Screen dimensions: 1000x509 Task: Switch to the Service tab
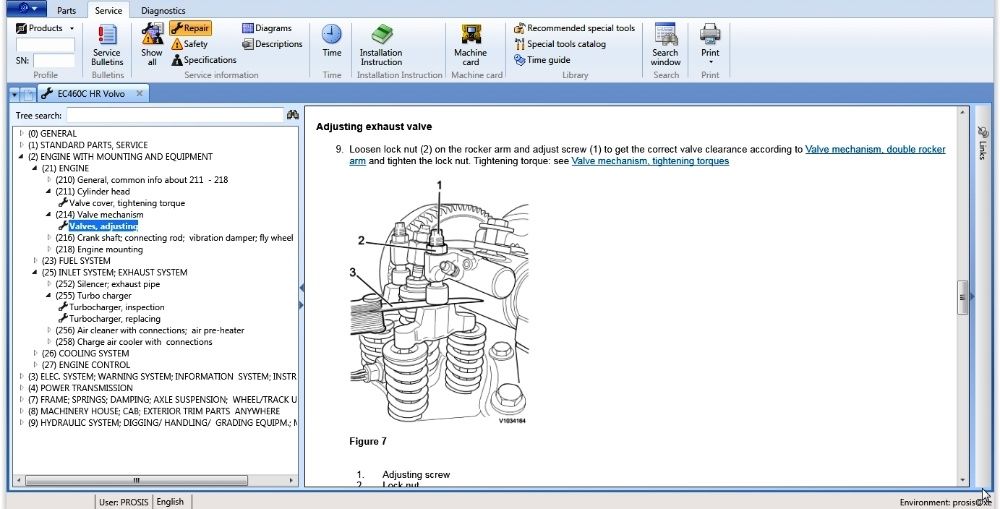(108, 10)
